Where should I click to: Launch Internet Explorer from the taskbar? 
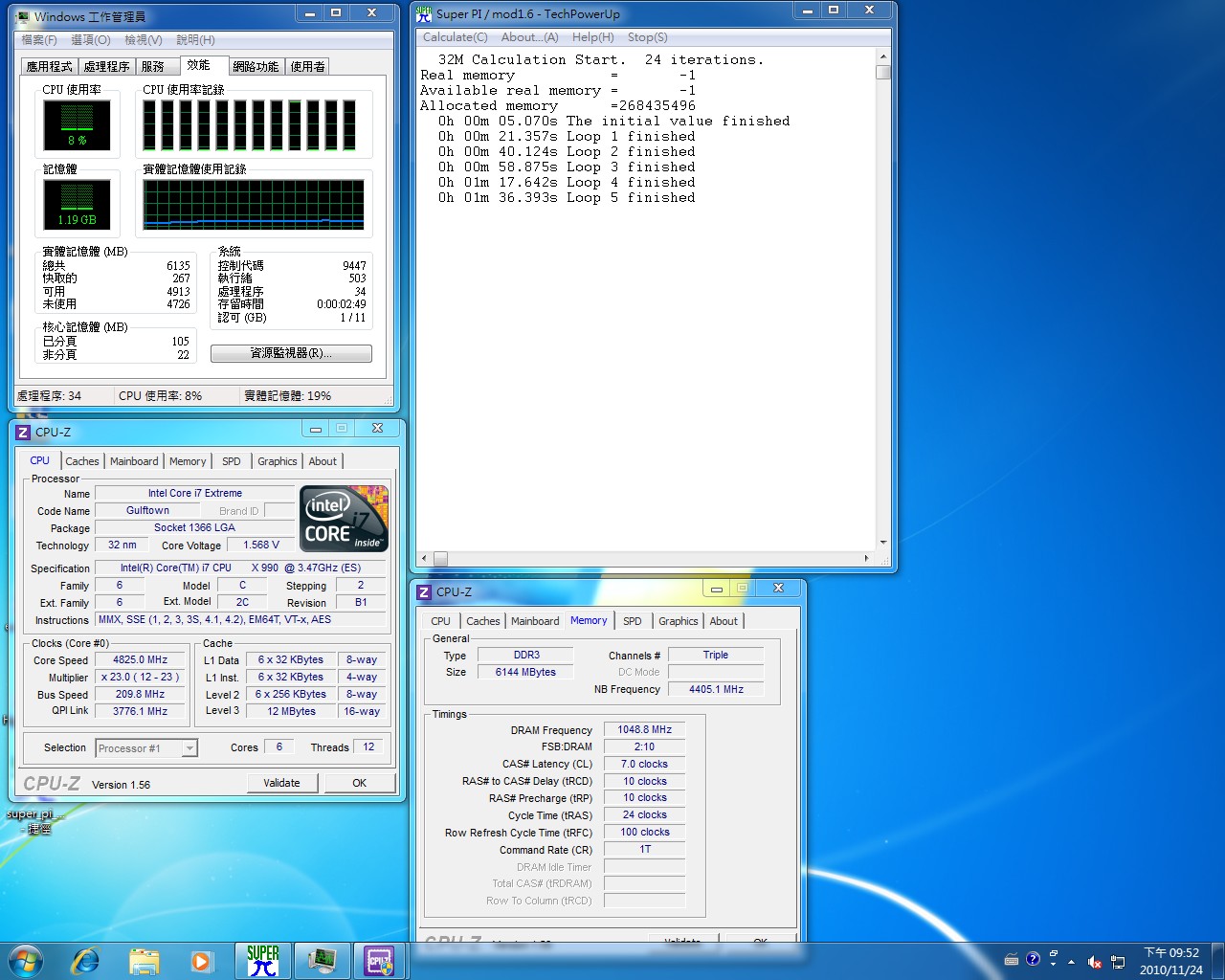click(86, 961)
